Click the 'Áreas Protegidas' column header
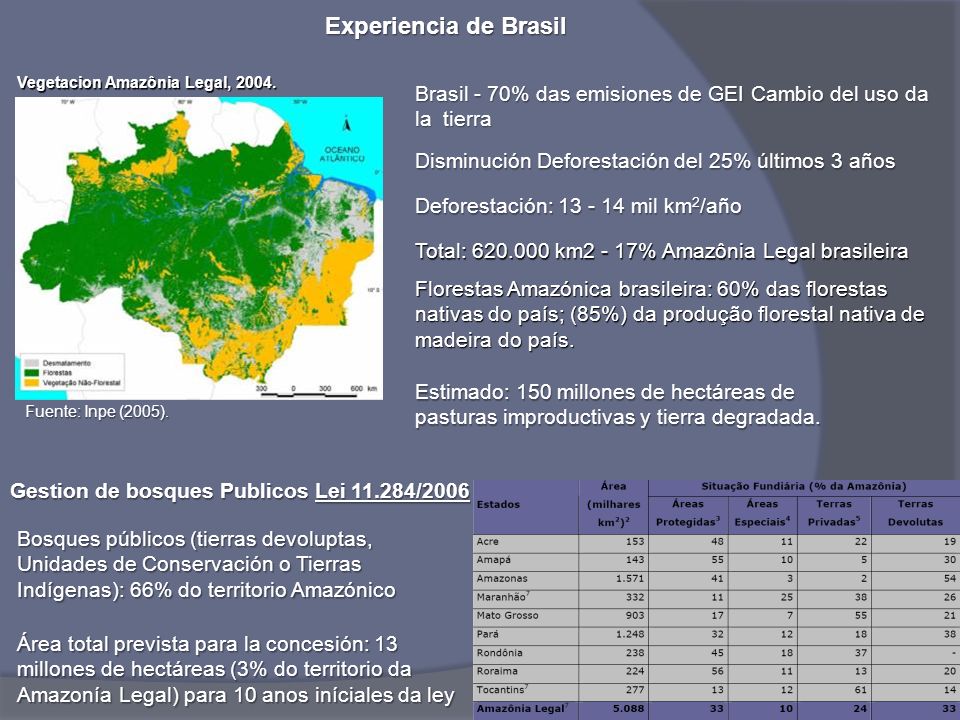The height and width of the screenshot is (720, 960). tap(688, 513)
